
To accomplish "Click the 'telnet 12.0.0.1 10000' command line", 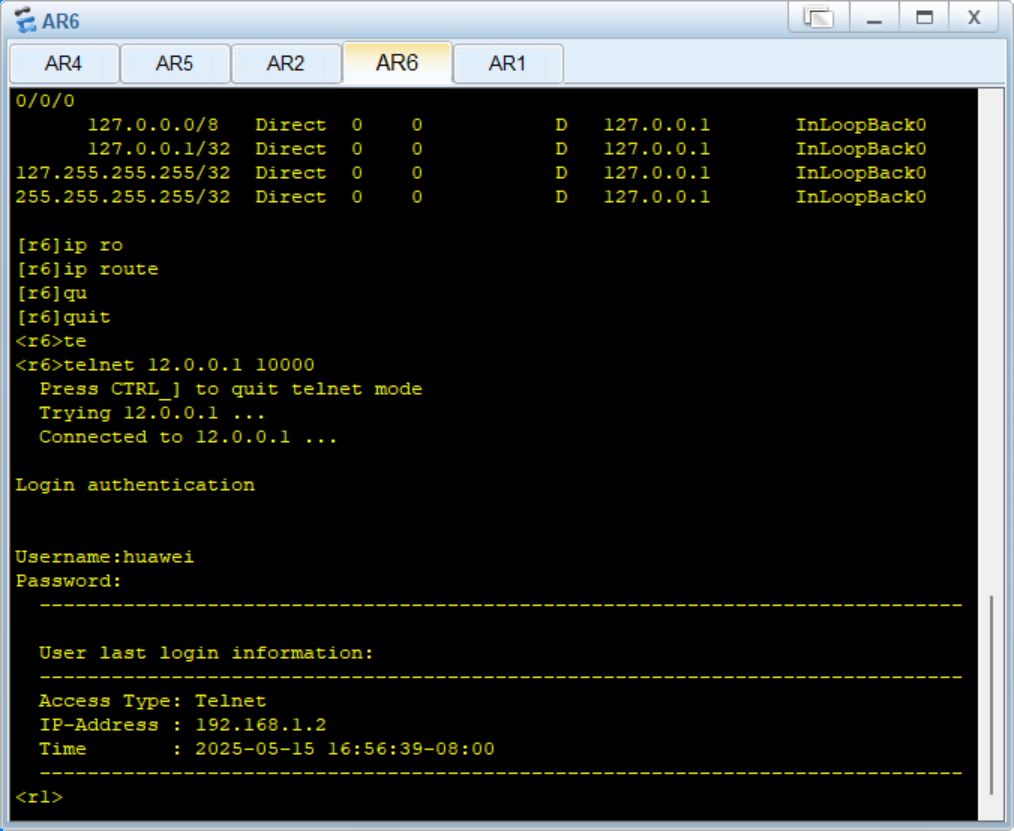I will tap(165, 365).
